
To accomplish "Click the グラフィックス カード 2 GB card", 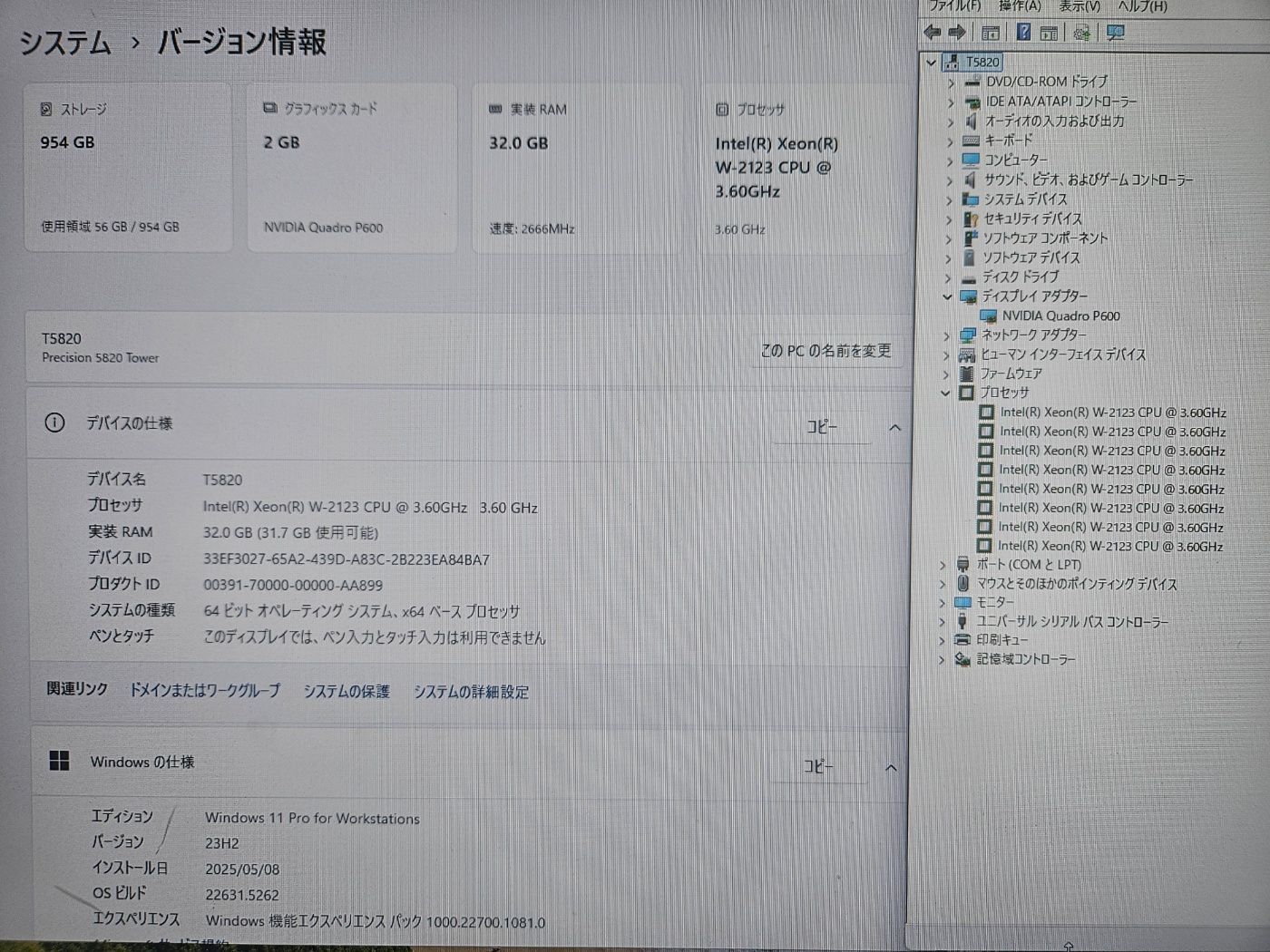I will pyautogui.click(x=352, y=168).
